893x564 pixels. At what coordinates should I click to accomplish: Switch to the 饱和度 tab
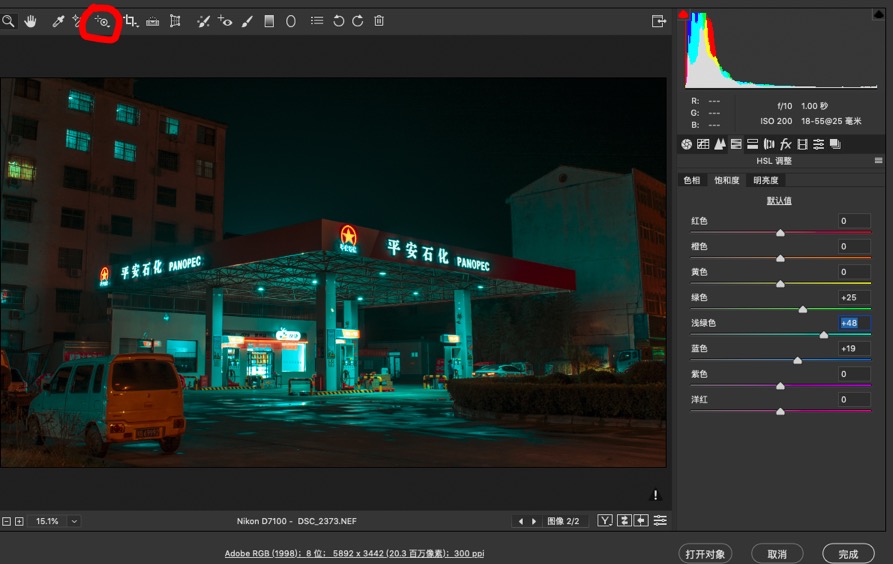[x=727, y=181]
